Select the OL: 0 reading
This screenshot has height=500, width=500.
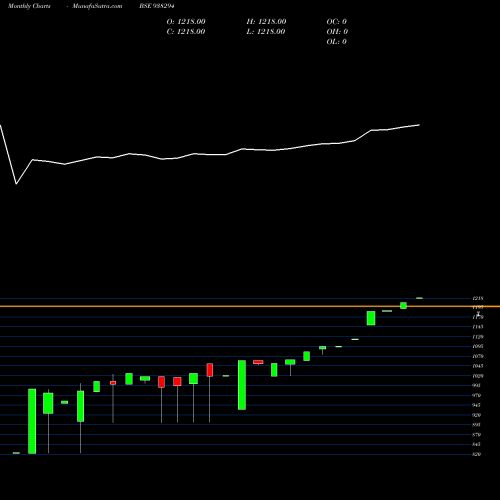(337, 42)
